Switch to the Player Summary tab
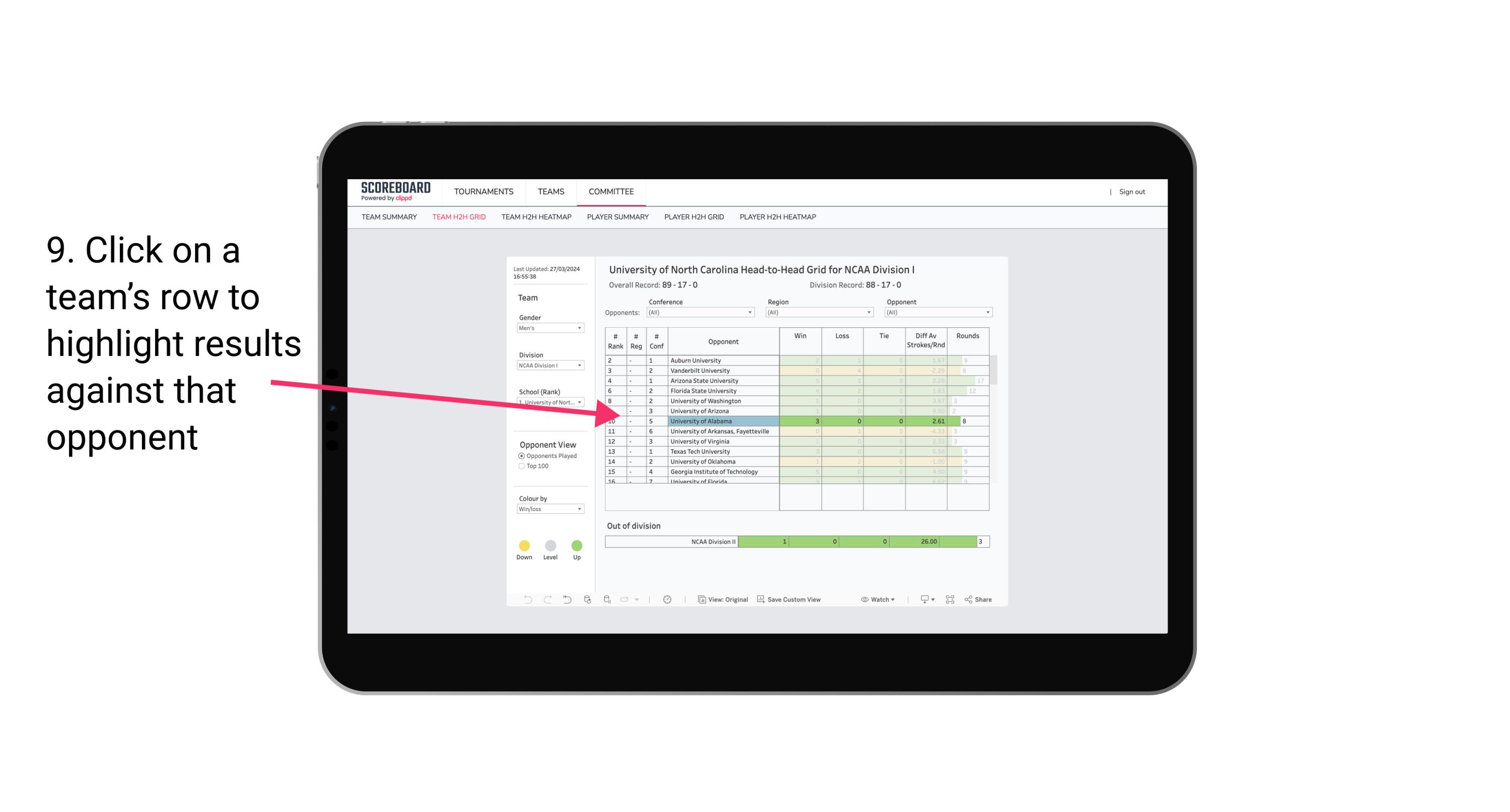 [x=617, y=217]
